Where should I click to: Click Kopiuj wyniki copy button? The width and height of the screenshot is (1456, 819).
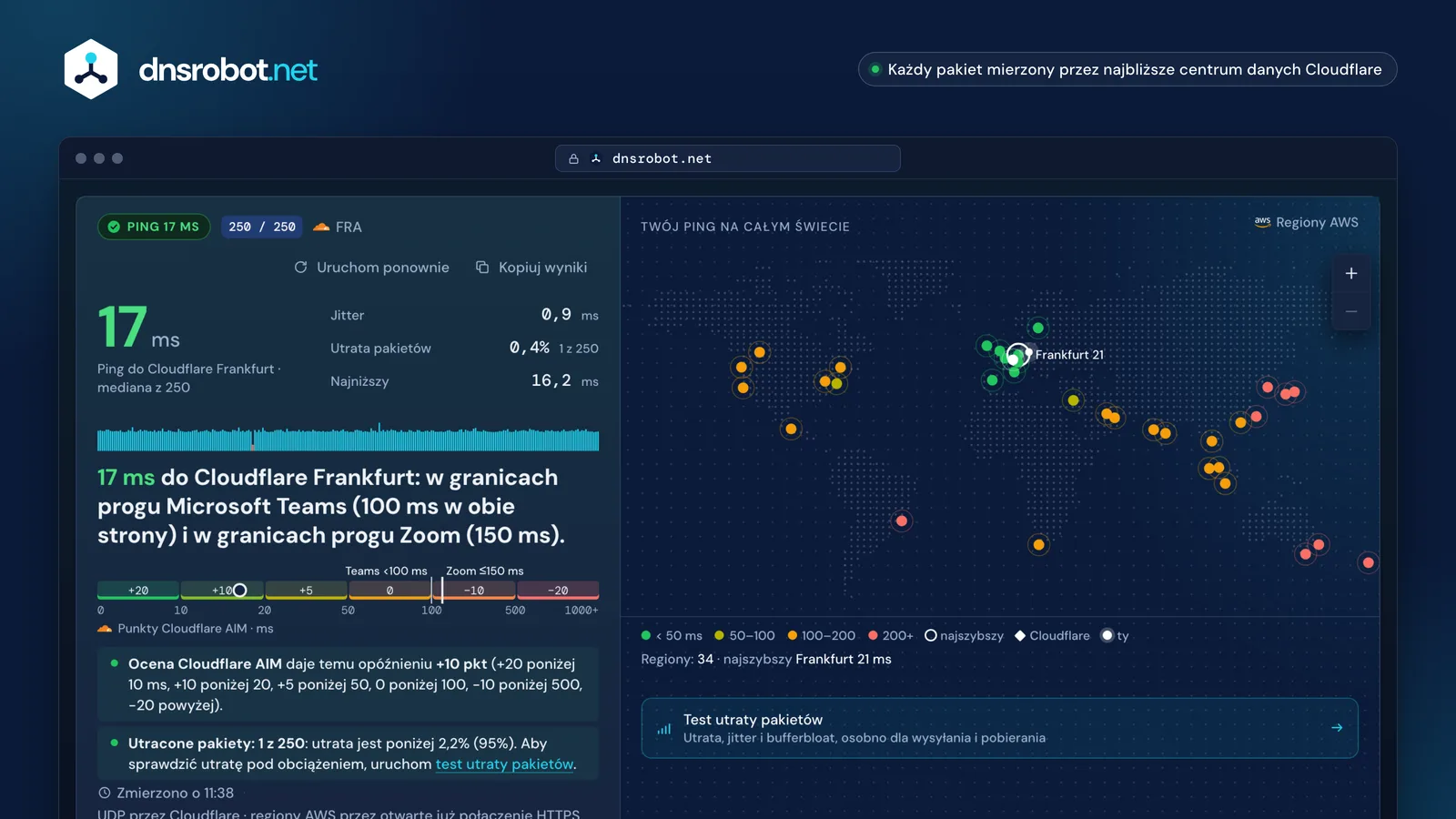coord(531,268)
